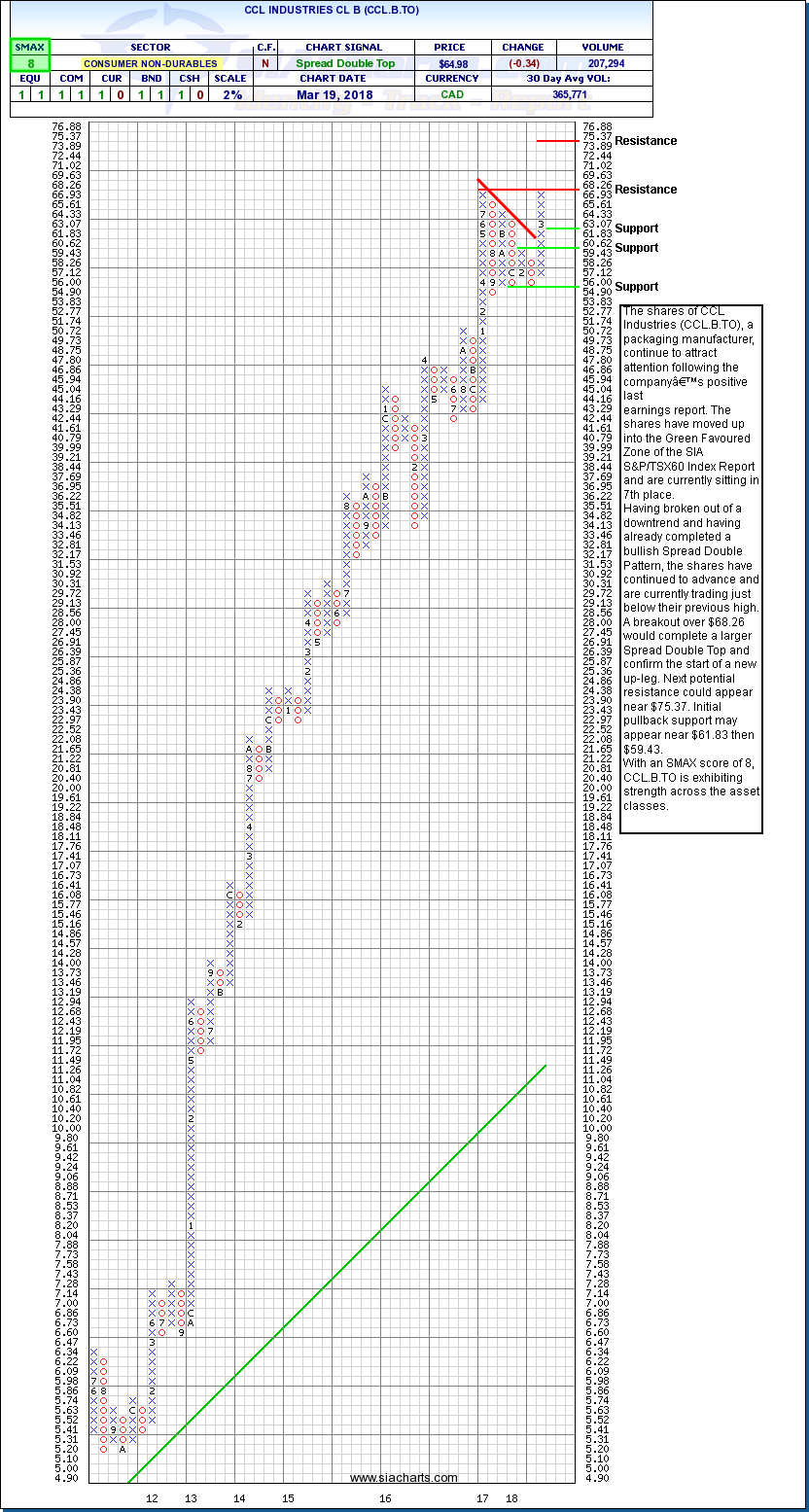Click the C.F. indicator letter N
This screenshot has height=1512, width=809.
[x=265, y=63]
